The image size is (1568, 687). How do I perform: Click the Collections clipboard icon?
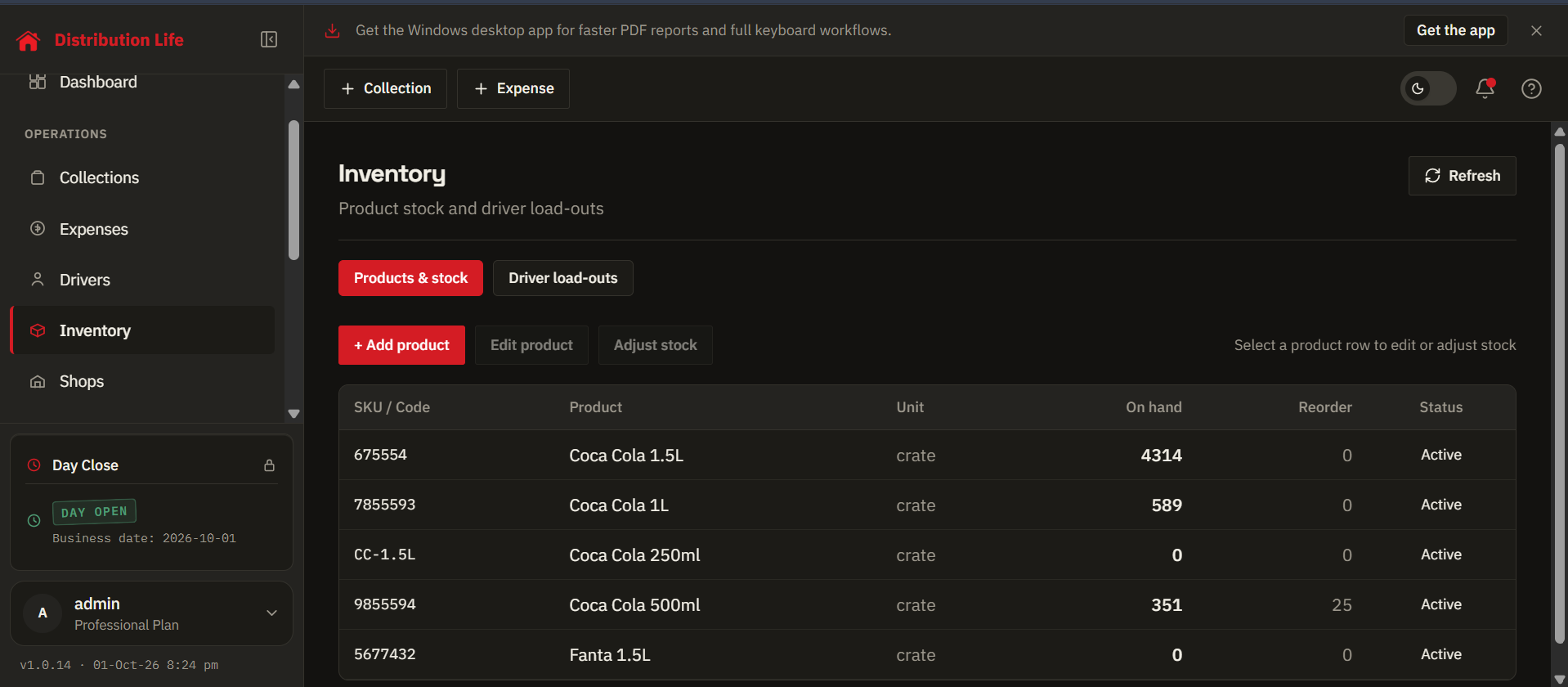(38, 177)
